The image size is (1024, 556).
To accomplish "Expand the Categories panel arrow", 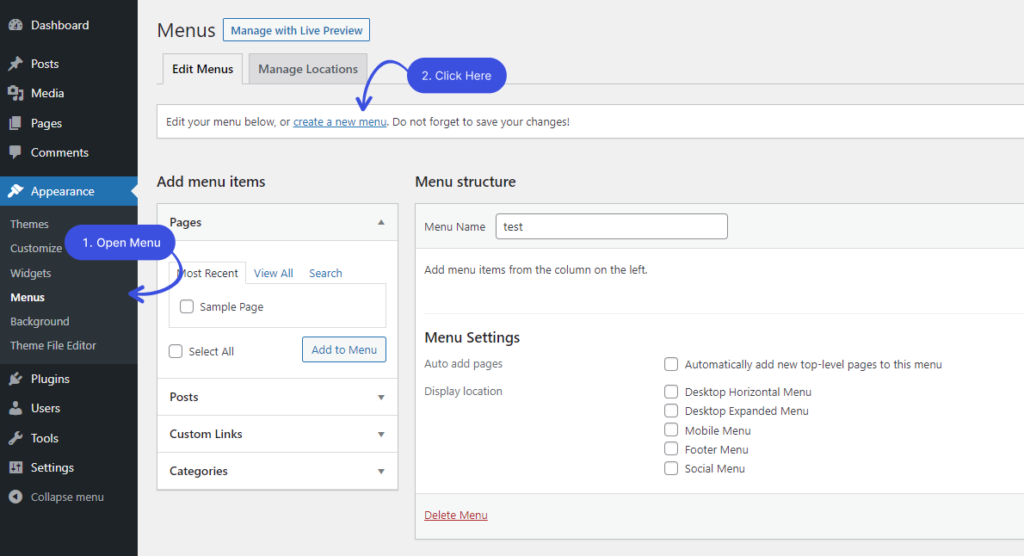I will click(381, 471).
